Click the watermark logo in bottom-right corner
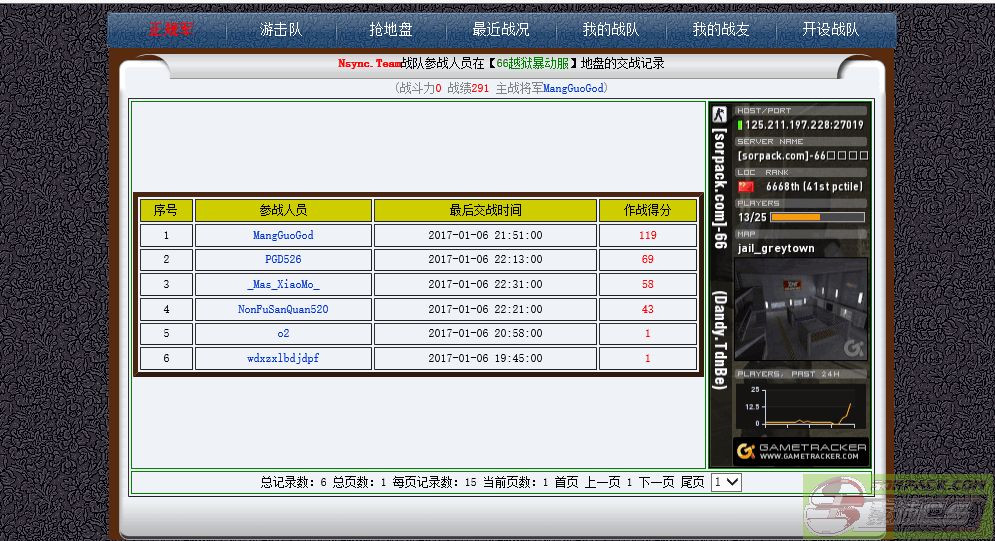This screenshot has height=541, width=995. 898,507
